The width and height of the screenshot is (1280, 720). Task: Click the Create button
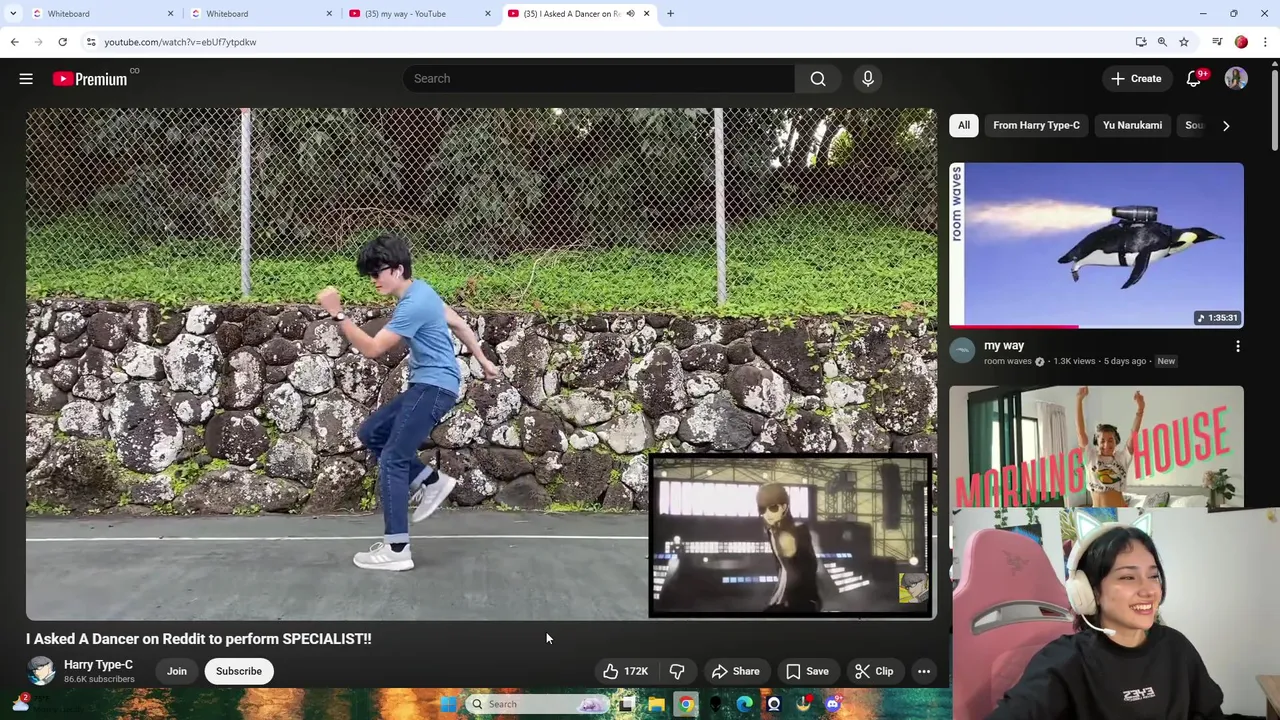pyautogui.click(x=1136, y=79)
